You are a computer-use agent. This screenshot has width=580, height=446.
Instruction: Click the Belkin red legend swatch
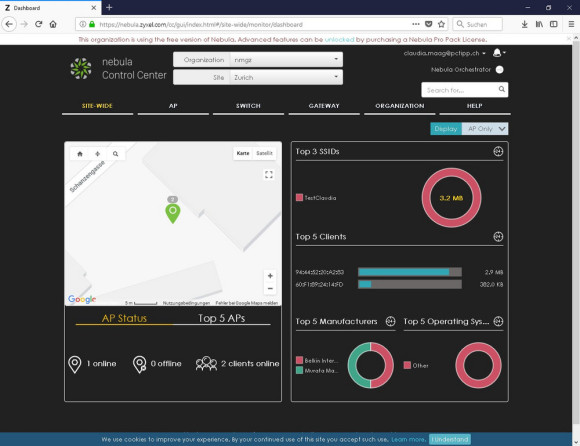point(299,360)
